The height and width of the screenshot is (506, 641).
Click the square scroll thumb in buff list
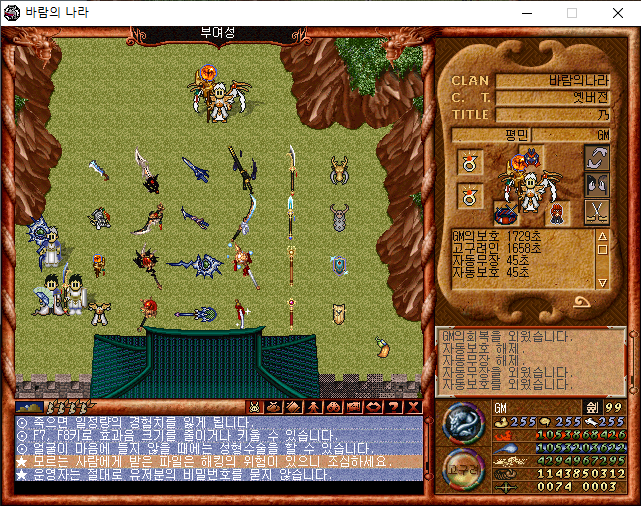click(x=602, y=249)
